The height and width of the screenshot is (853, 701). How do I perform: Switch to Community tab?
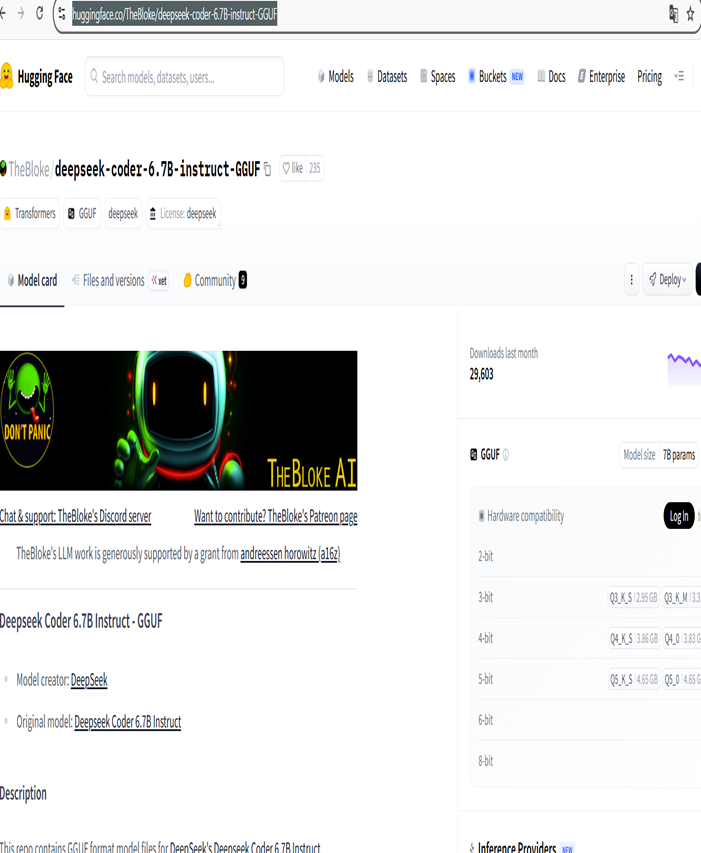click(214, 281)
